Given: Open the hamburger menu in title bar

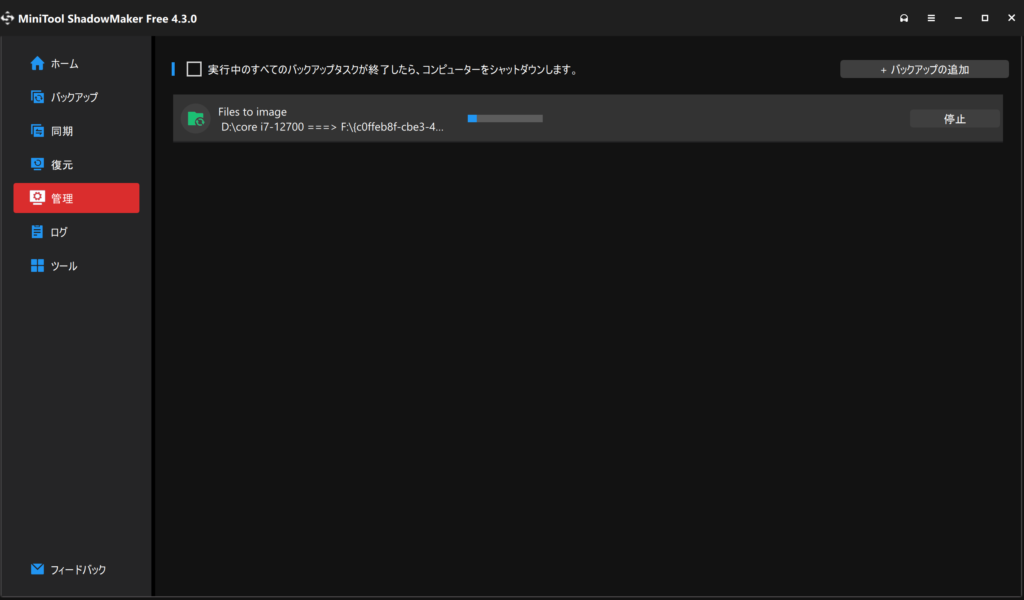Looking at the screenshot, I should pos(931,18).
